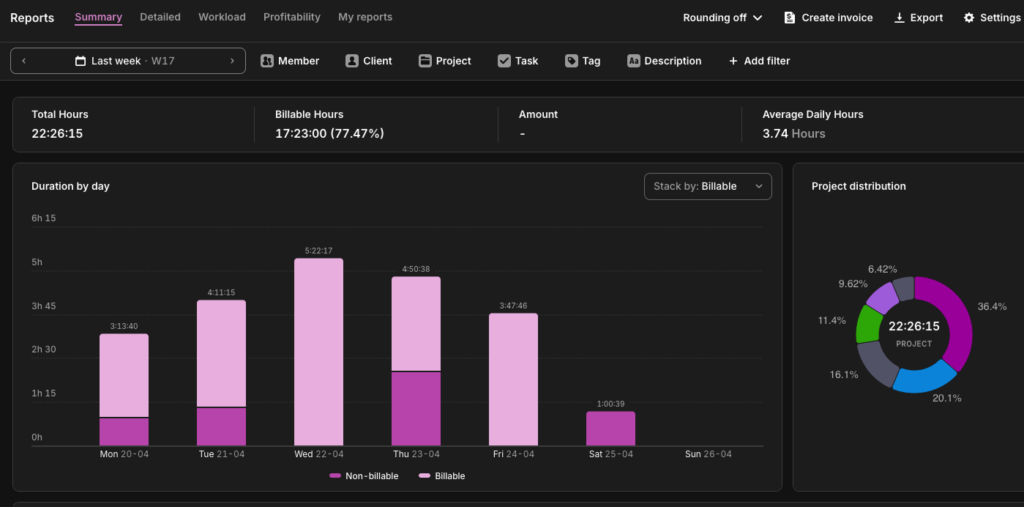Open the Last week W17 date picker
Viewport: 1024px width, 507px height.
click(x=127, y=61)
